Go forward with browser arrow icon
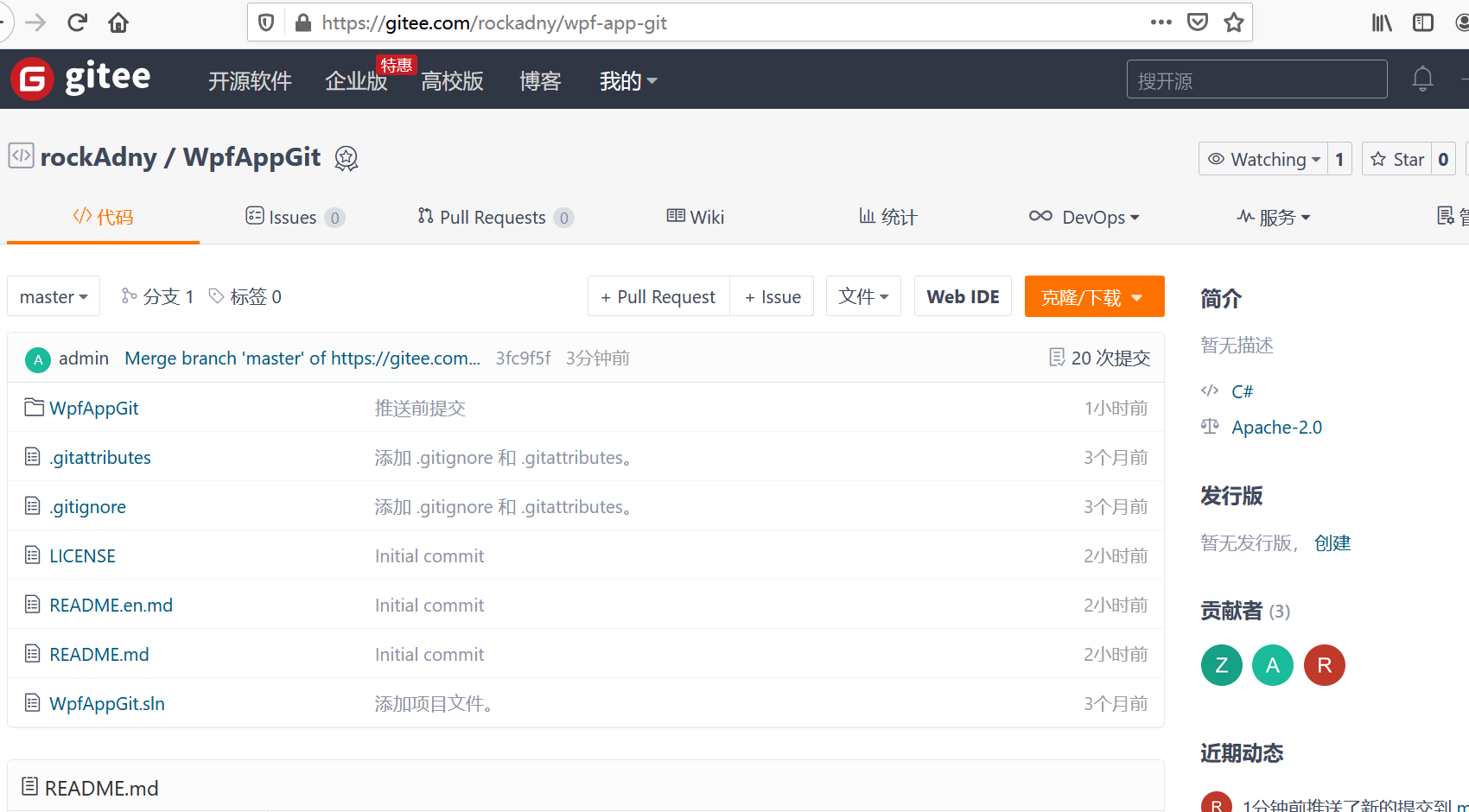The height and width of the screenshot is (812, 1469). click(35, 22)
